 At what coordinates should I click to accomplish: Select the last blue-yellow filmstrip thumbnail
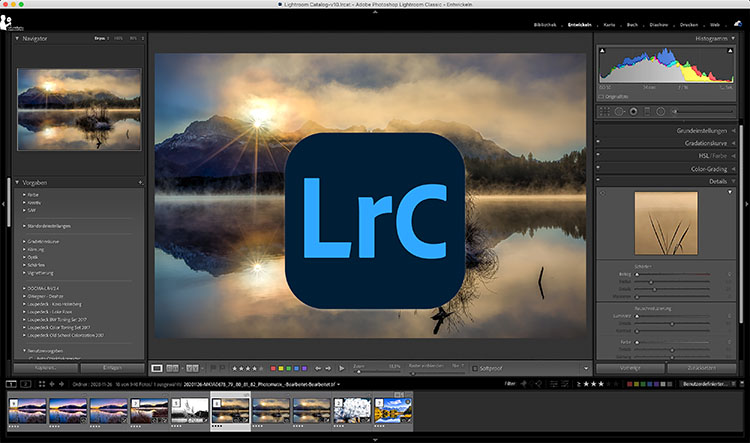(393, 411)
